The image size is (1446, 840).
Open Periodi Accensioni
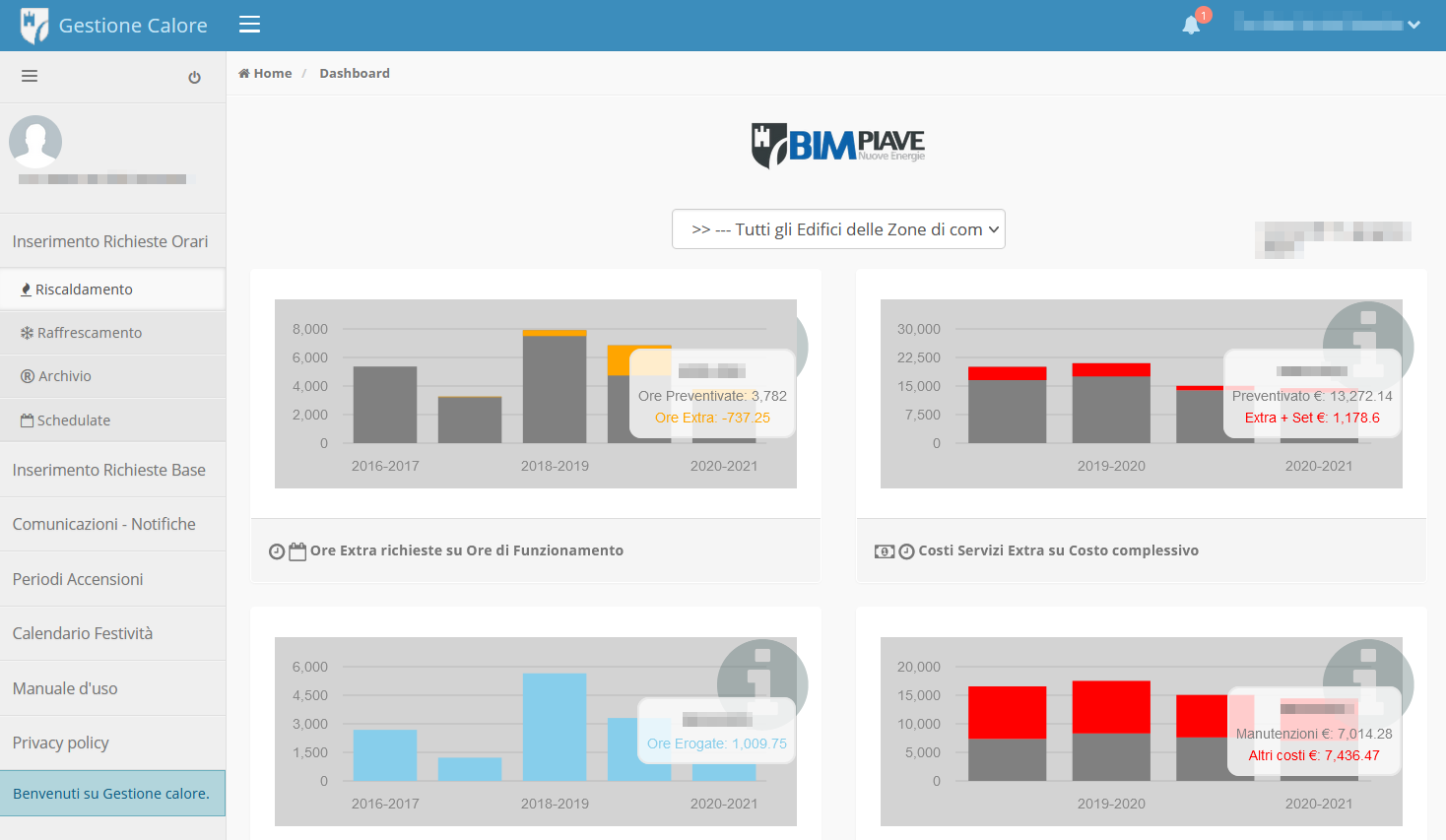(x=112, y=579)
